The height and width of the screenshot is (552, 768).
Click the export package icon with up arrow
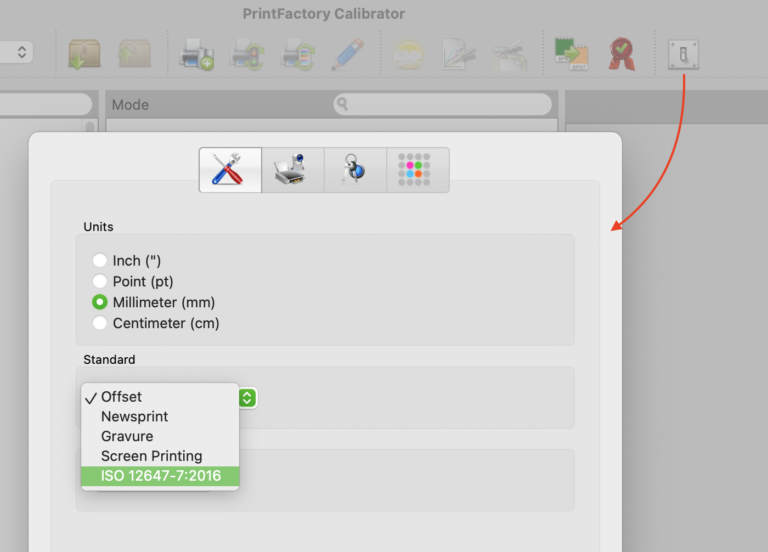[x=134, y=53]
